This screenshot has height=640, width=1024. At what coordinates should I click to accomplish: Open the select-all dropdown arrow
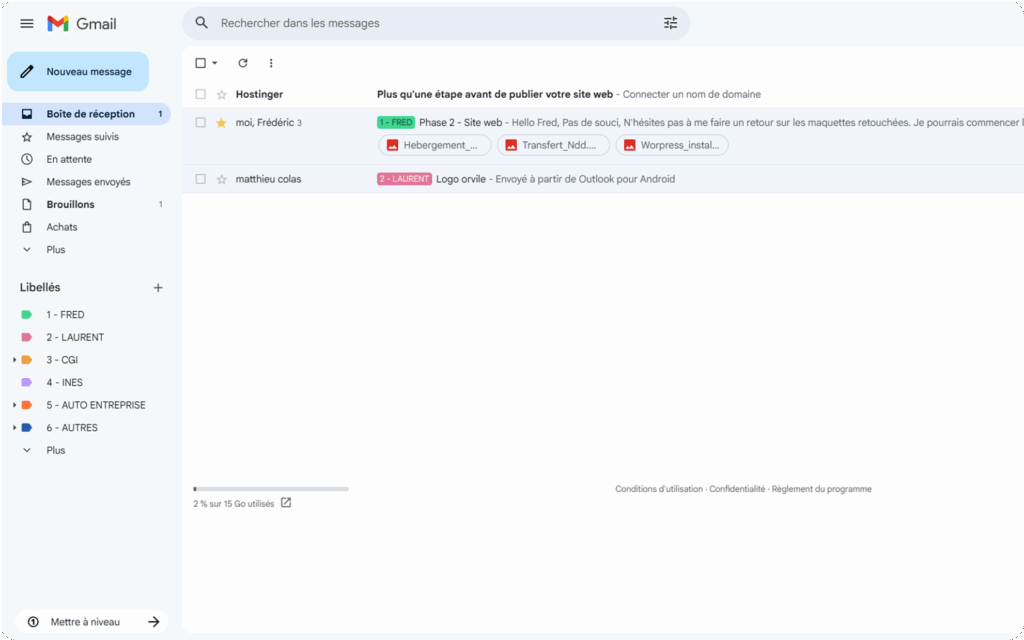215,63
